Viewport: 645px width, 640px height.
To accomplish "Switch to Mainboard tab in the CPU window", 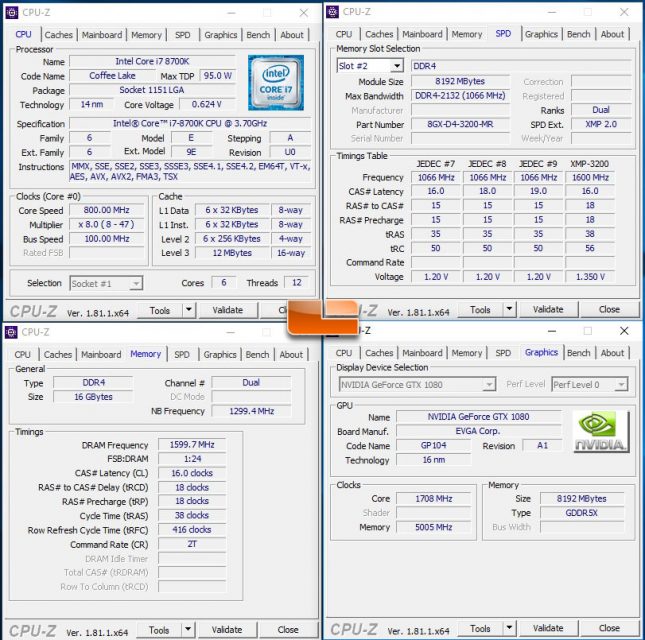I will click(x=102, y=35).
